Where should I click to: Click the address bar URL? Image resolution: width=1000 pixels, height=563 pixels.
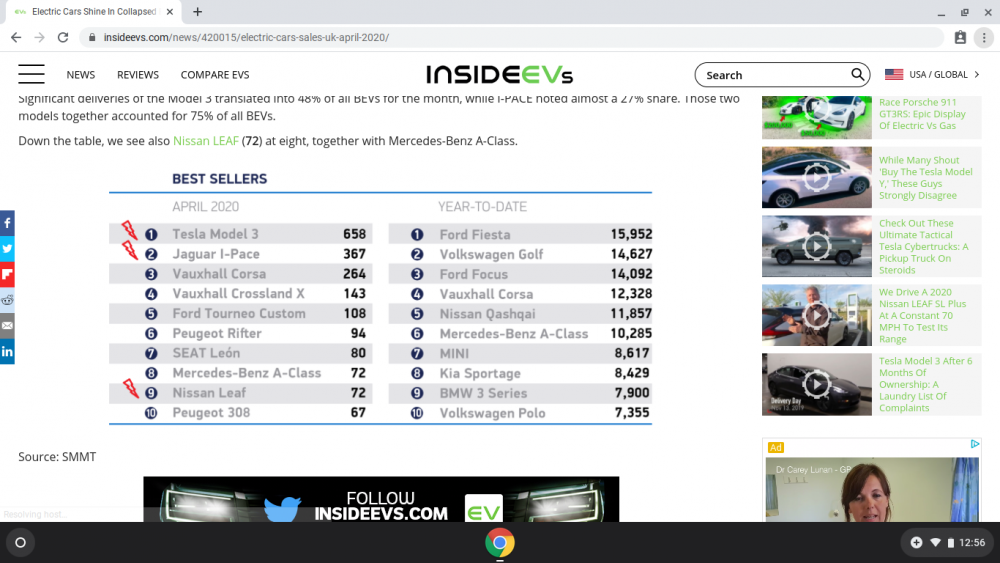[x=246, y=38]
